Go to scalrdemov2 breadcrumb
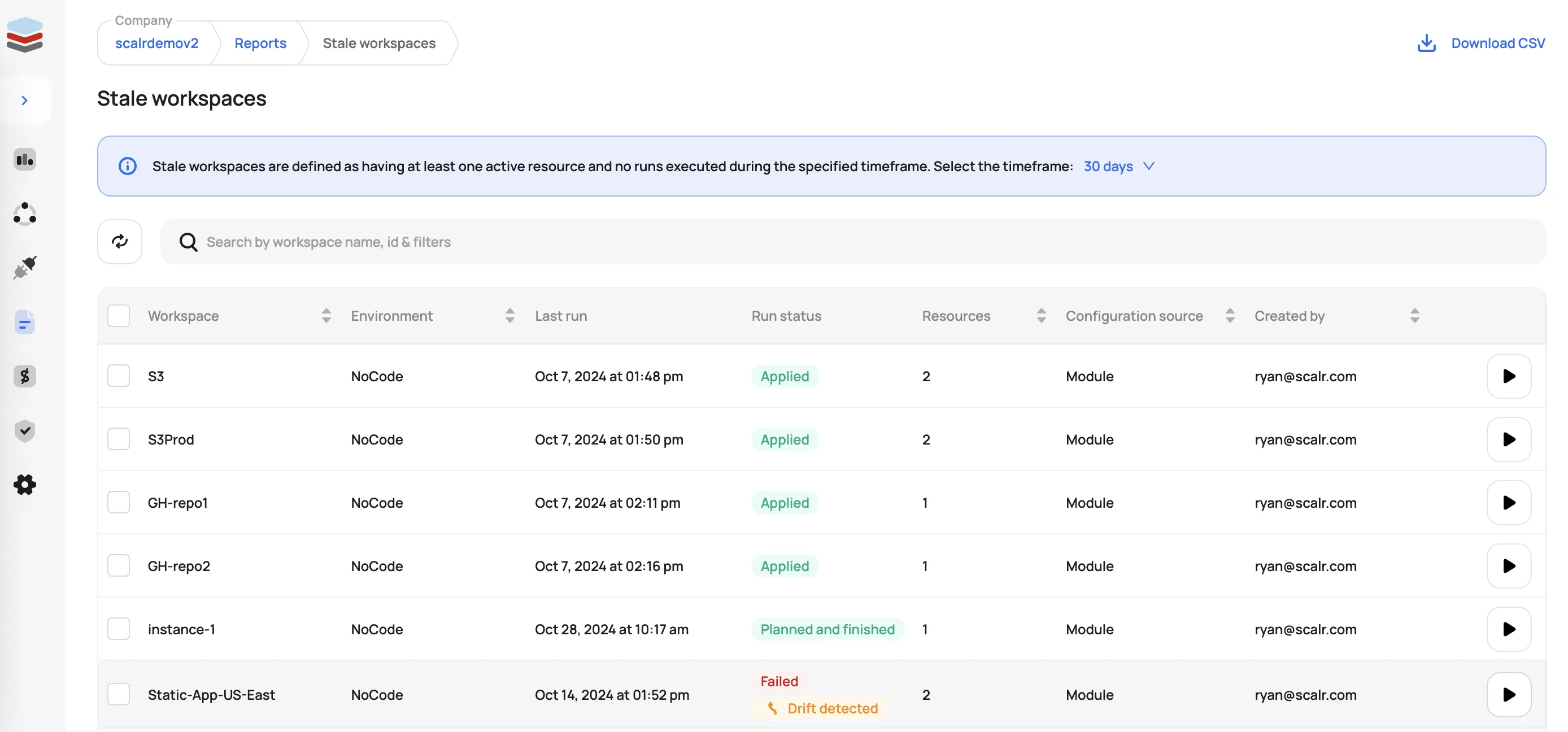This screenshot has width=1568, height=732. coord(156,43)
